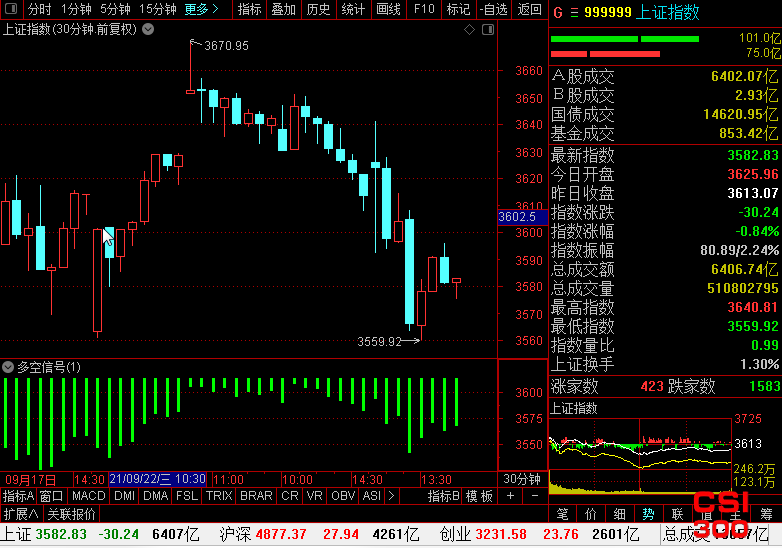The width and height of the screenshot is (782, 548).
Task: Click the diamond marker icon above chart
Action: [x=469, y=29]
